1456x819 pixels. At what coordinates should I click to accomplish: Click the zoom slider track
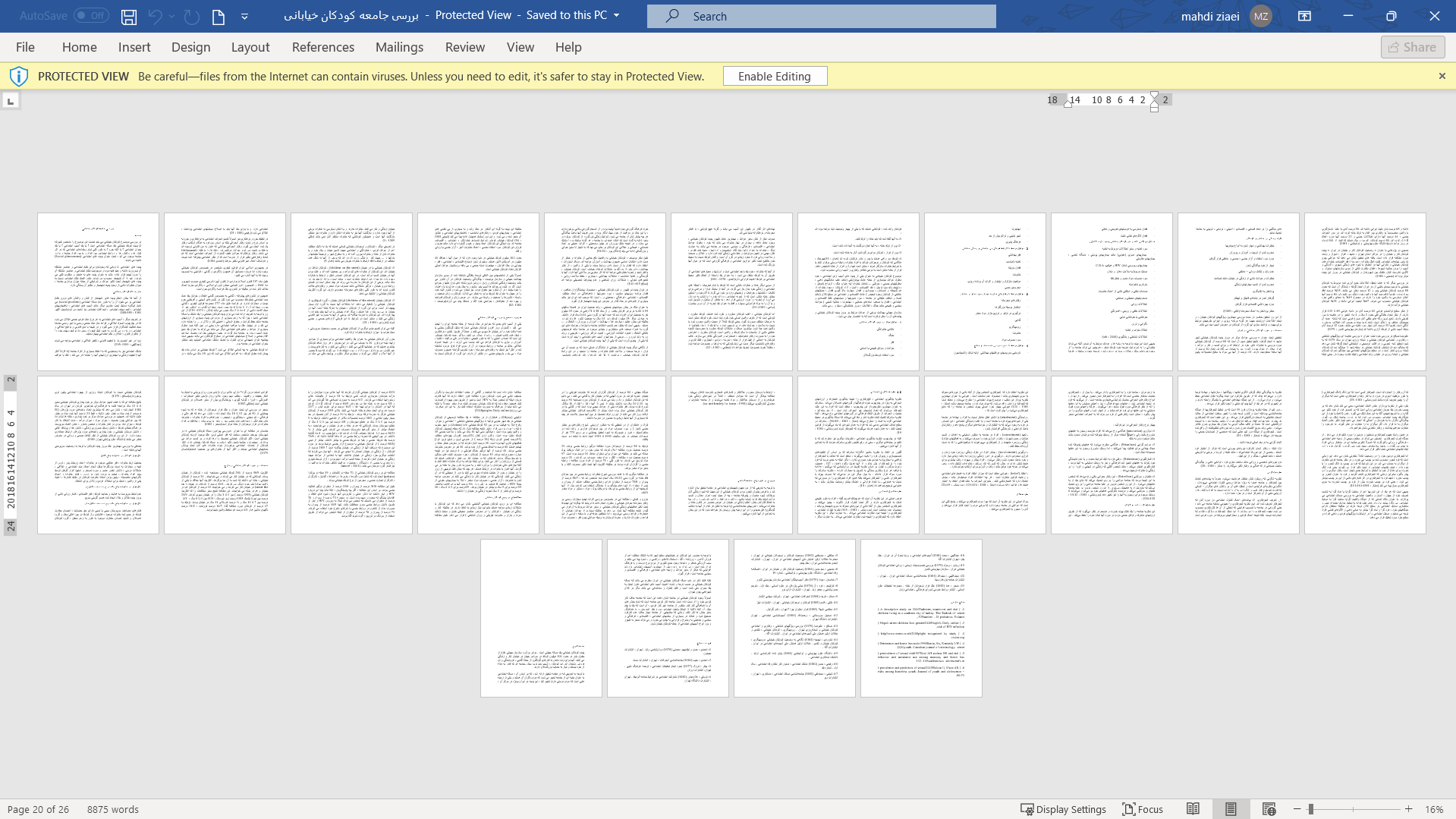click(1354, 809)
